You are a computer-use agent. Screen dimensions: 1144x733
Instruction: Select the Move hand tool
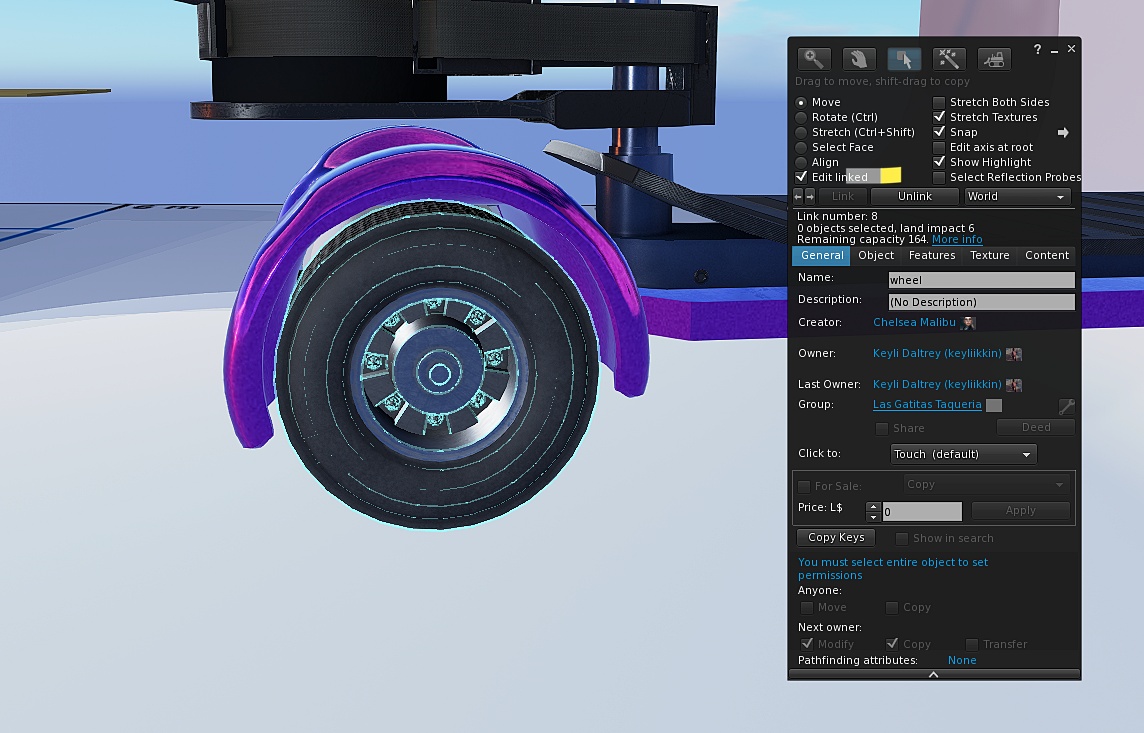(859, 59)
